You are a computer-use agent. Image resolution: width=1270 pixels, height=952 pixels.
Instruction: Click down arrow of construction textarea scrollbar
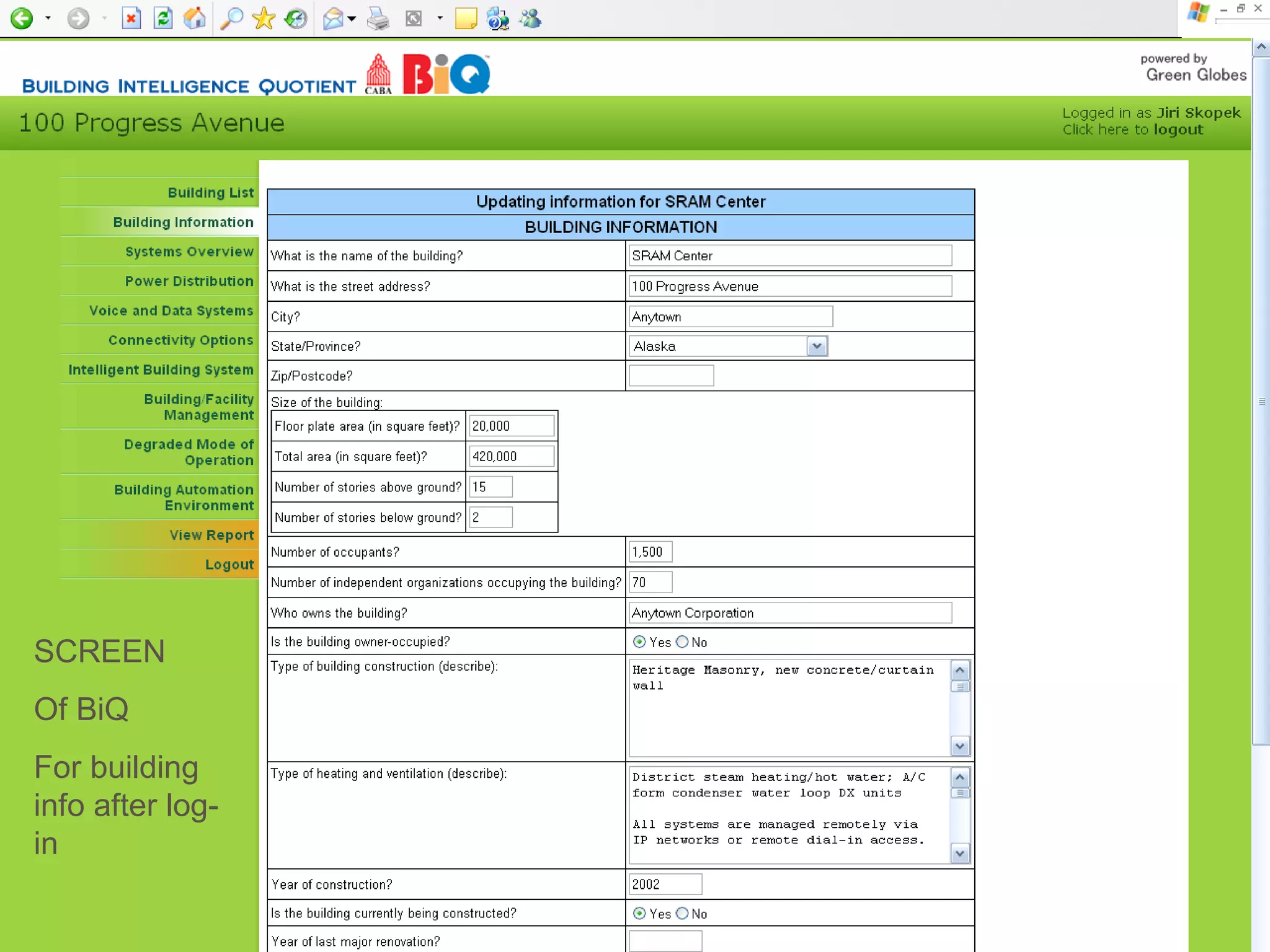[960, 746]
